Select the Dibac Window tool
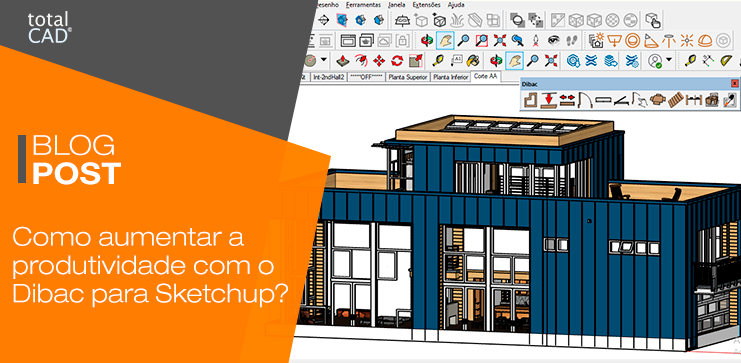The width and height of the screenshot is (741, 363). point(603,100)
